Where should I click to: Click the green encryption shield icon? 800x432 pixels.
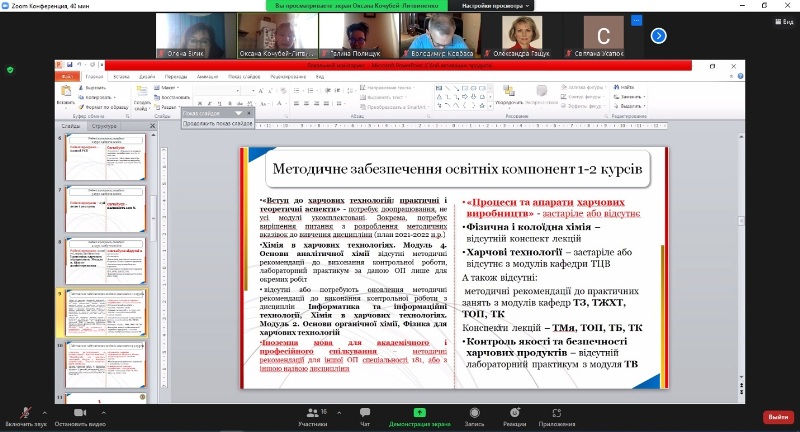pos(10,70)
